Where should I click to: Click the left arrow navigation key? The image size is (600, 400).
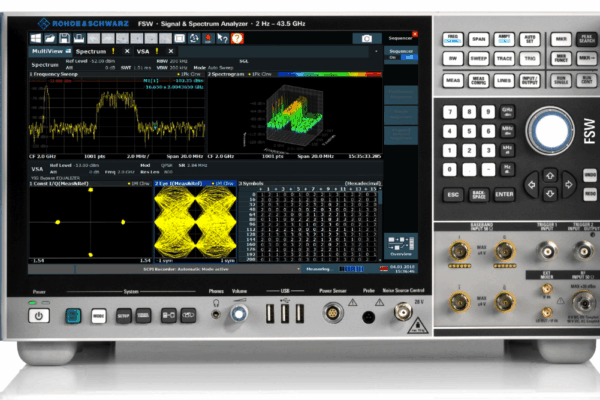coord(531,185)
